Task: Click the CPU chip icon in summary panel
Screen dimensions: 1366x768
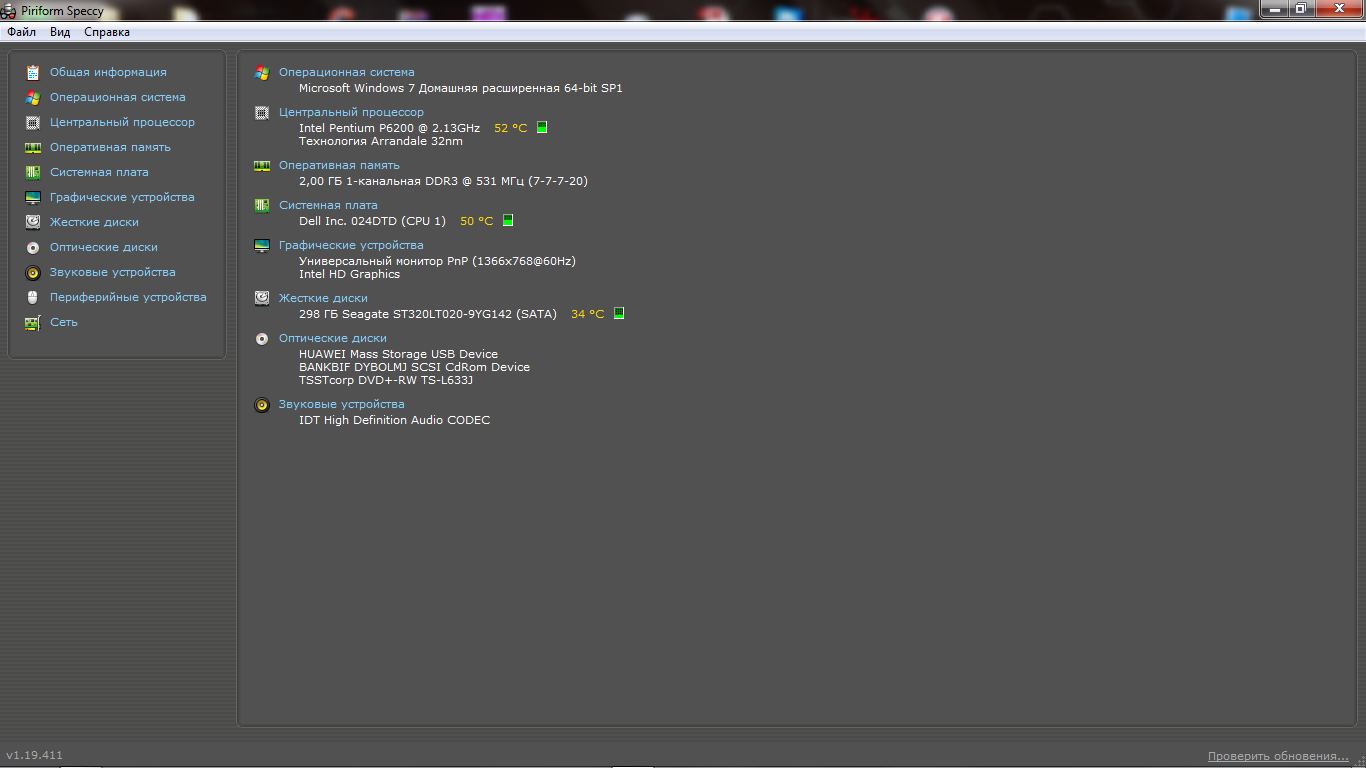Action: click(262, 113)
